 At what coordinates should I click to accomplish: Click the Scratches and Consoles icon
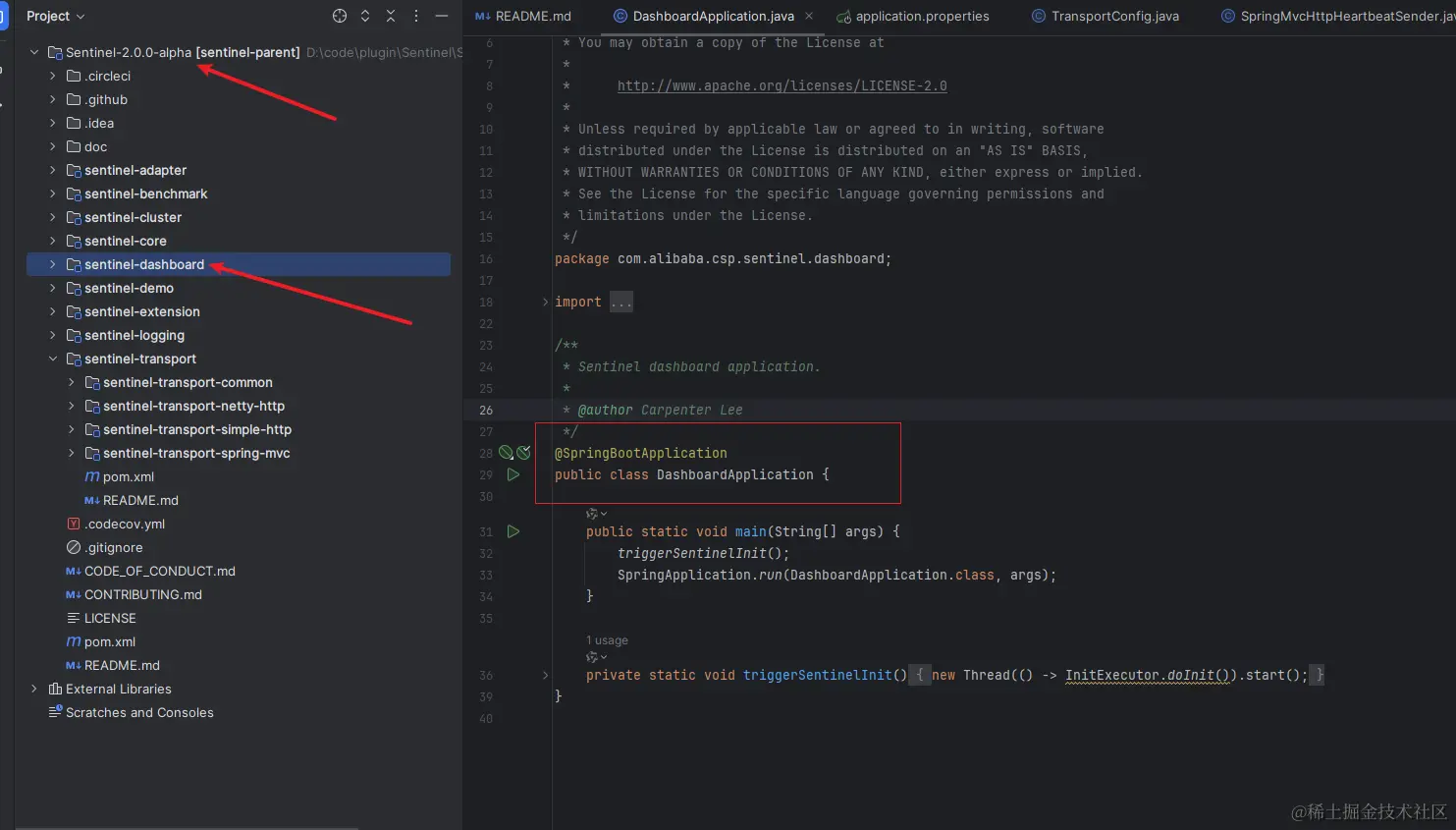point(55,712)
